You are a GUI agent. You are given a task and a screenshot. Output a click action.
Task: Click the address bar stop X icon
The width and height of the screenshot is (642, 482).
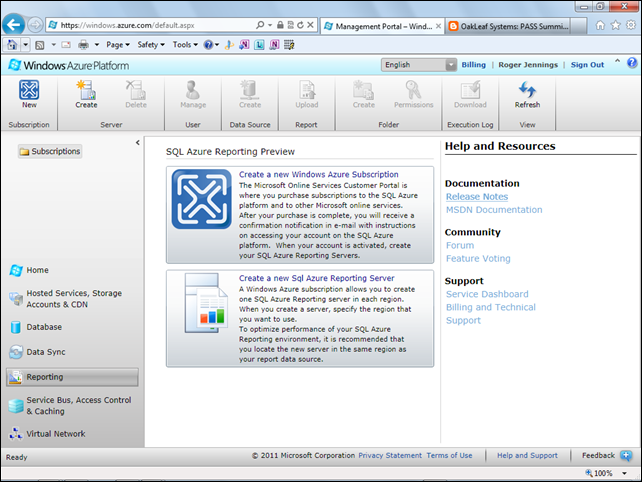pos(310,25)
